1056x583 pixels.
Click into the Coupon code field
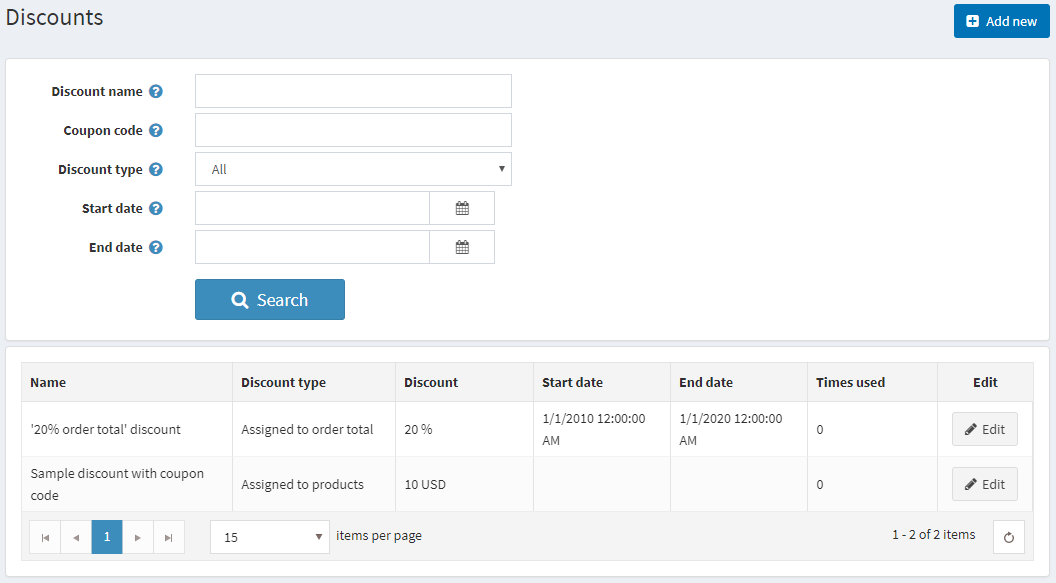click(x=353, y=130)
